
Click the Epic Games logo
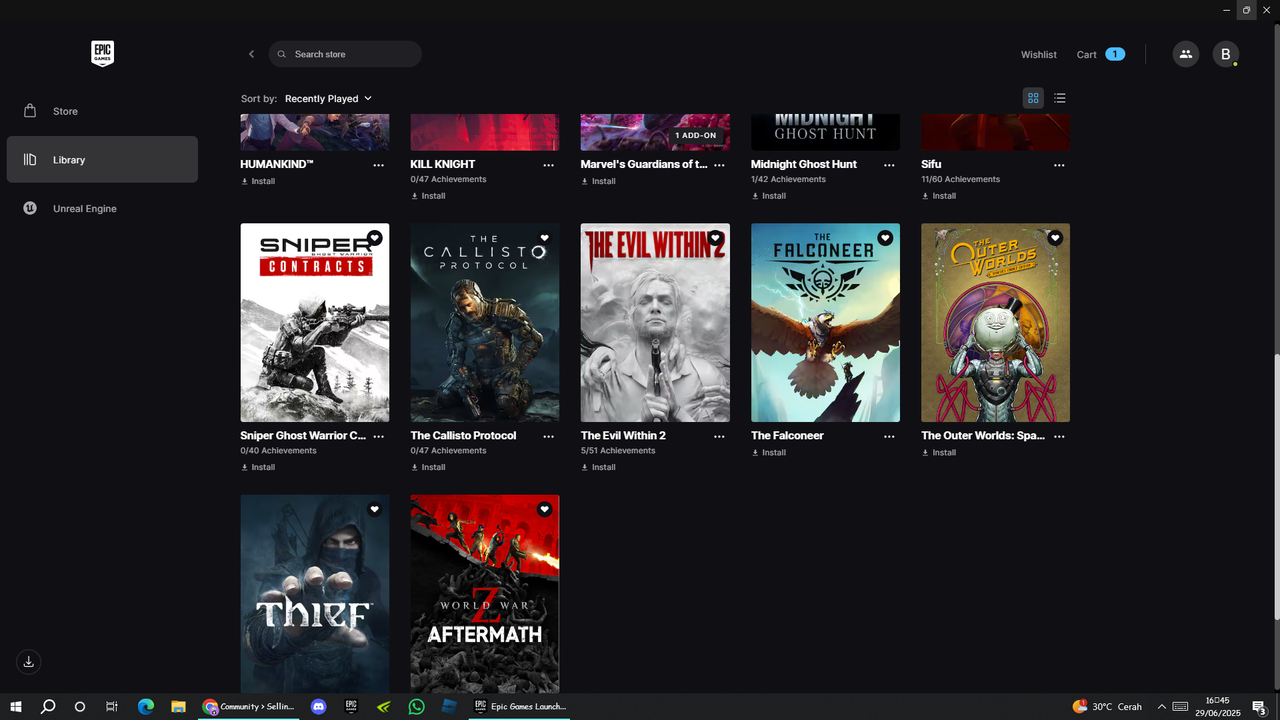pos(102,54)
